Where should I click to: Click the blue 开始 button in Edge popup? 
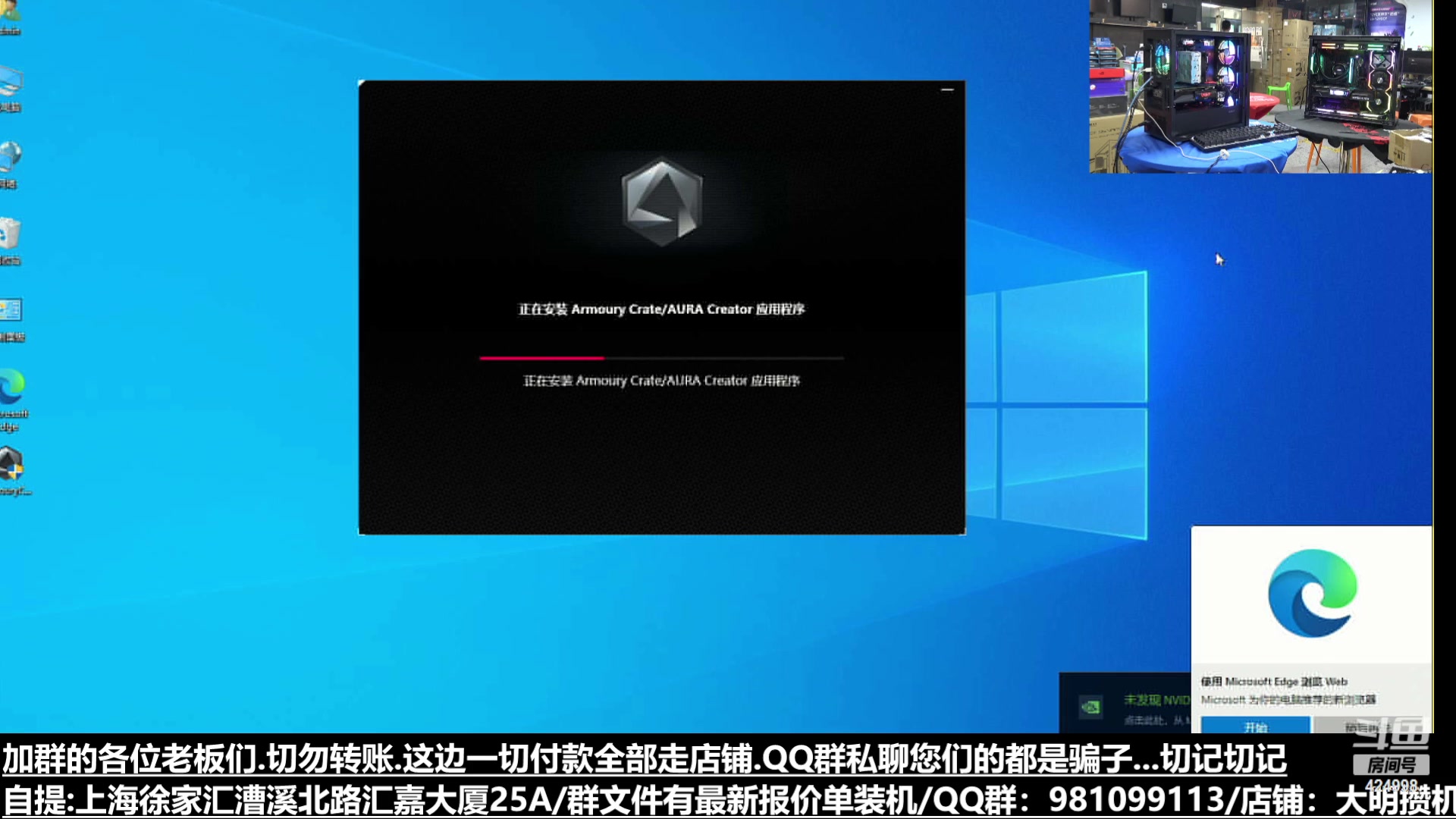point(1256,726)
